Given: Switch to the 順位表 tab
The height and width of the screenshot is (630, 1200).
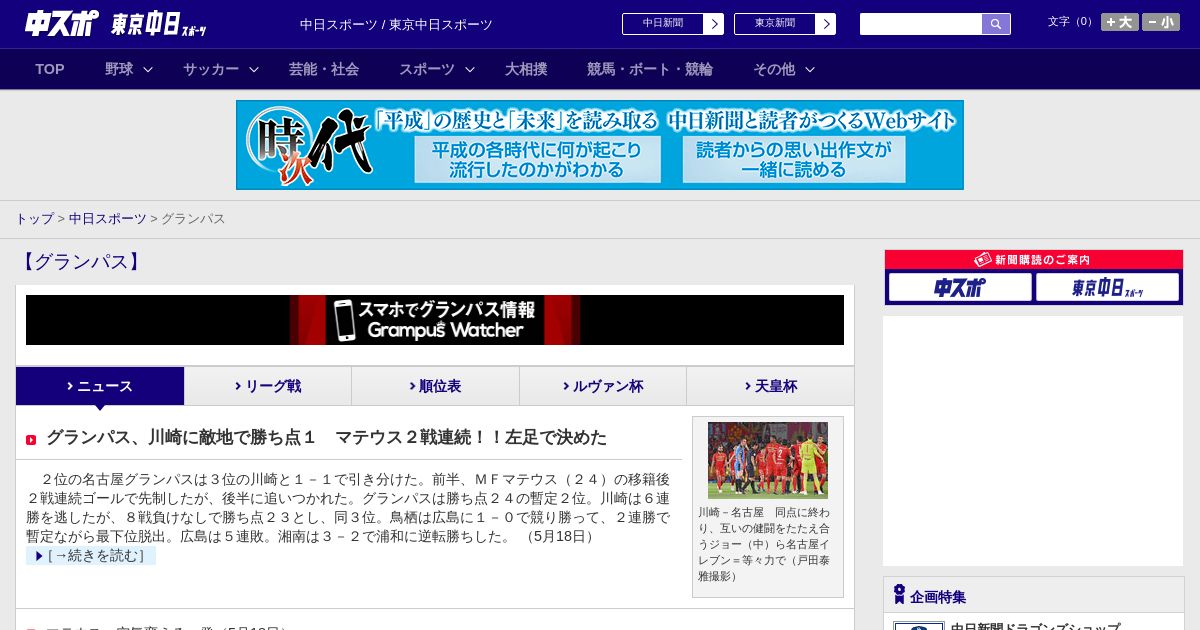Looking at the screenshot, I should point(435,386).
